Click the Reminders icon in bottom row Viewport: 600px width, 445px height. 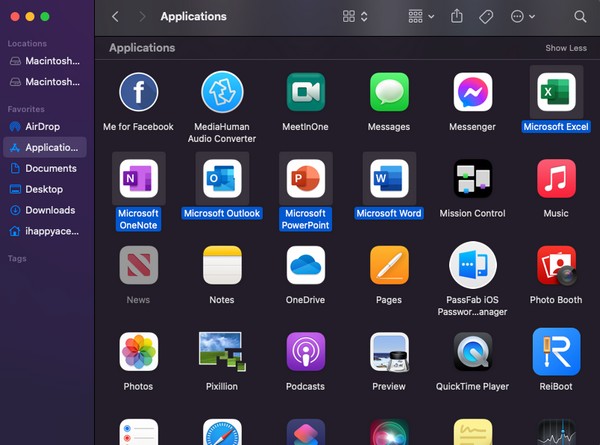139,432
